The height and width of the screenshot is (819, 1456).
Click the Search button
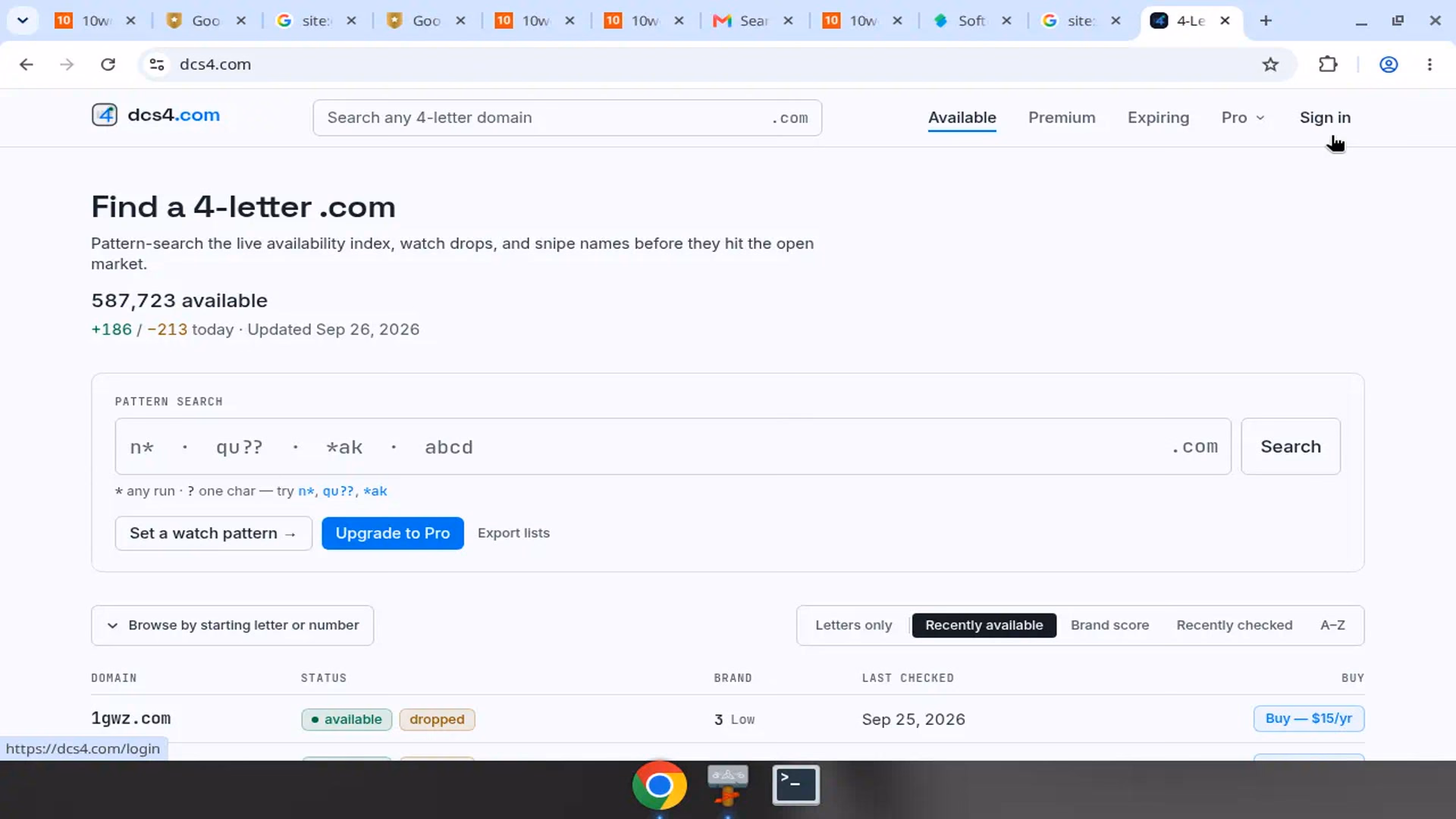point(1291,447)
